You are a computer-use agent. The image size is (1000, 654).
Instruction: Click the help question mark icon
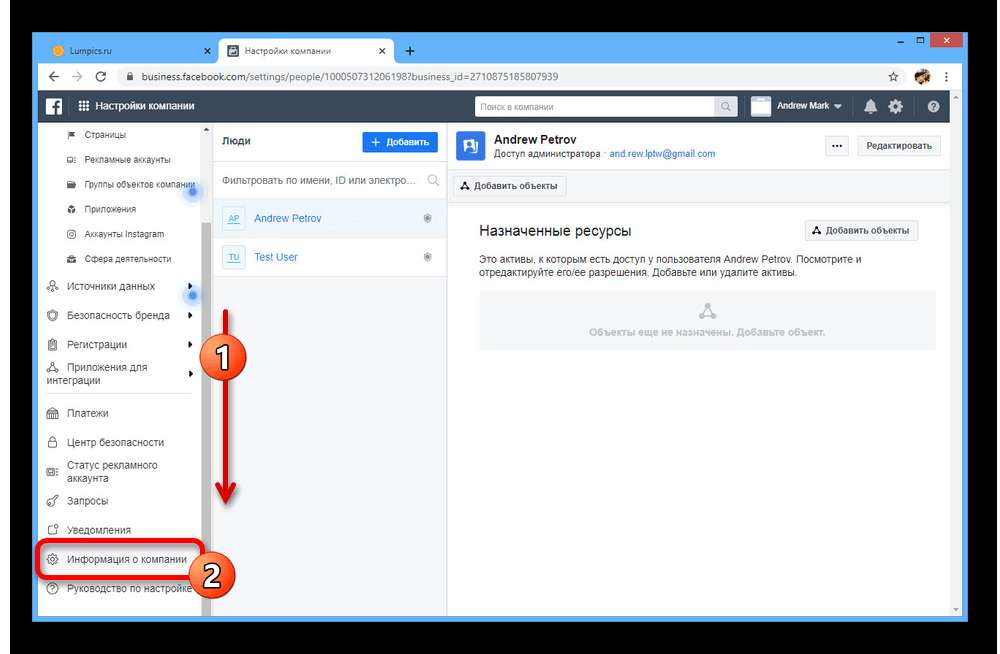pos(933,106)
